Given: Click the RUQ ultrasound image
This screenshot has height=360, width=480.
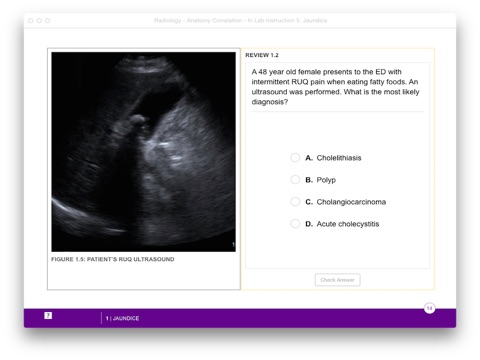Looking at the screenshot, I should coord(143,152).
